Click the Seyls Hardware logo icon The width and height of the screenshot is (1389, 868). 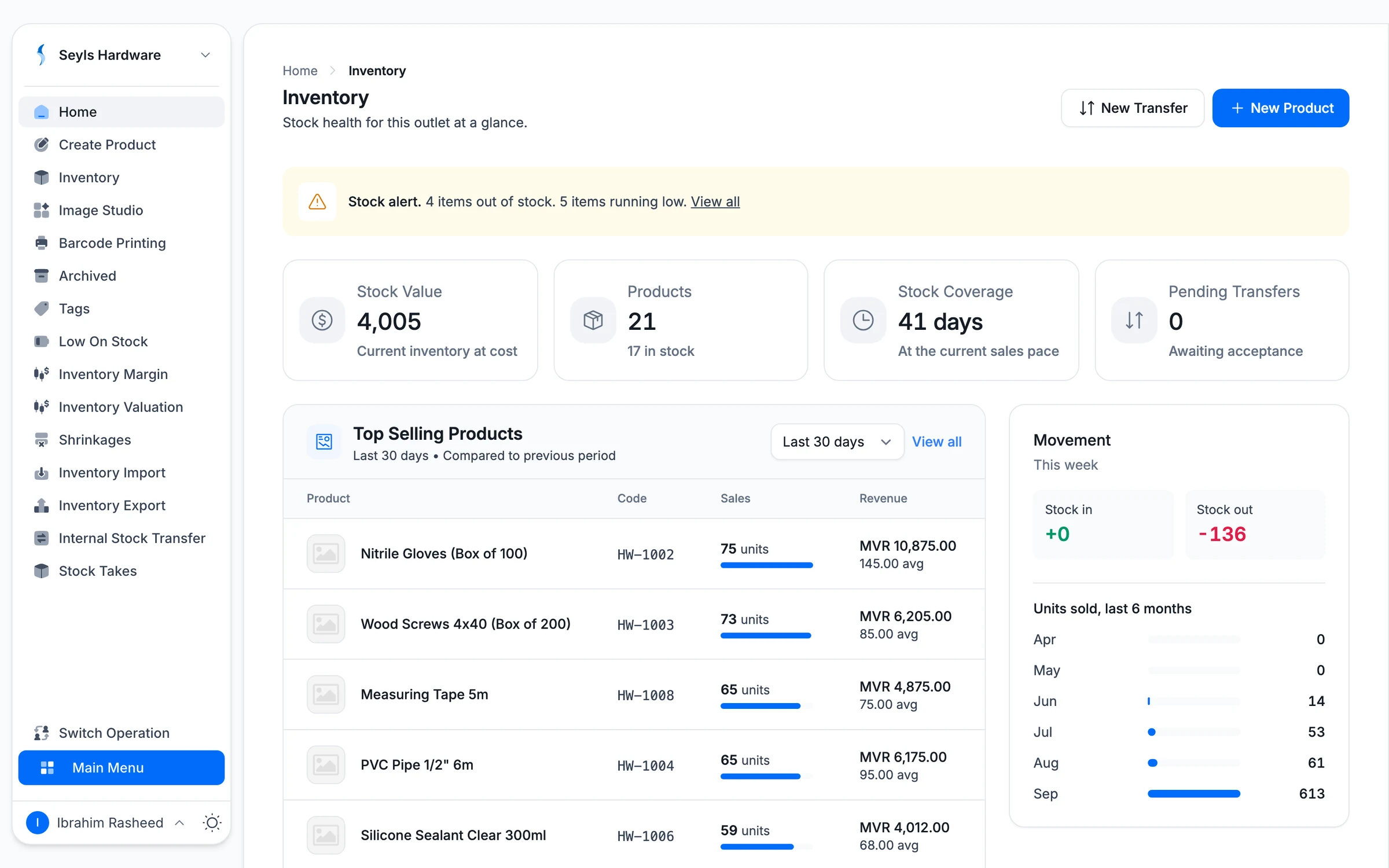coord(41,55)
